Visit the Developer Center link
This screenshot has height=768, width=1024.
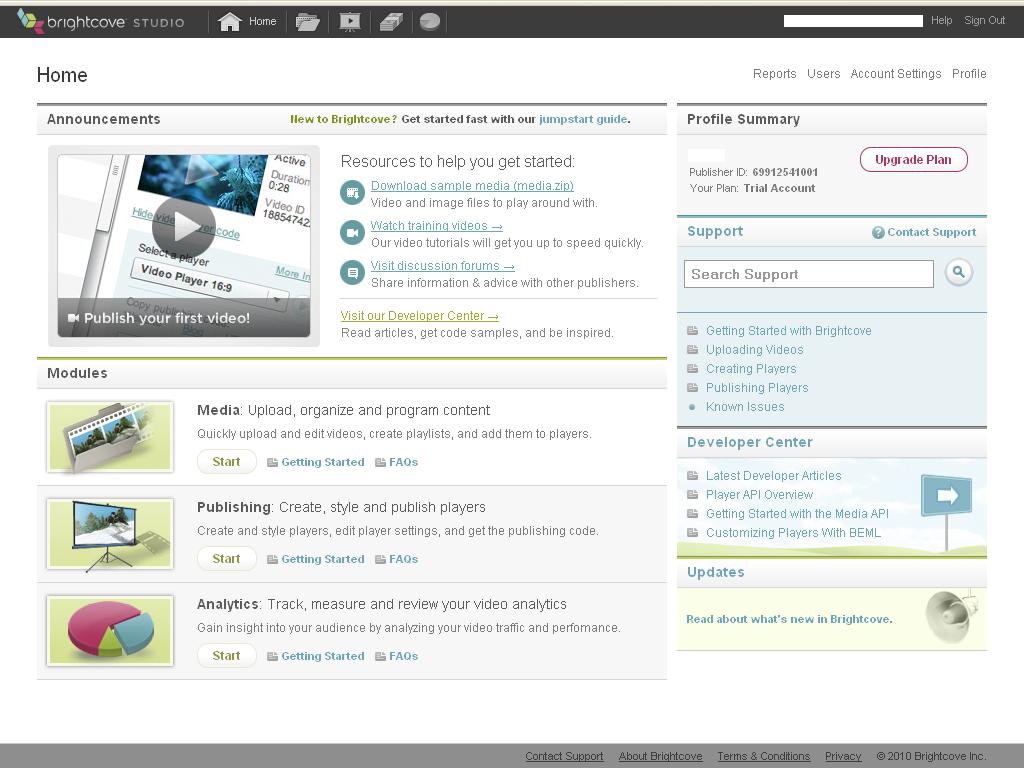click(419, 316)
